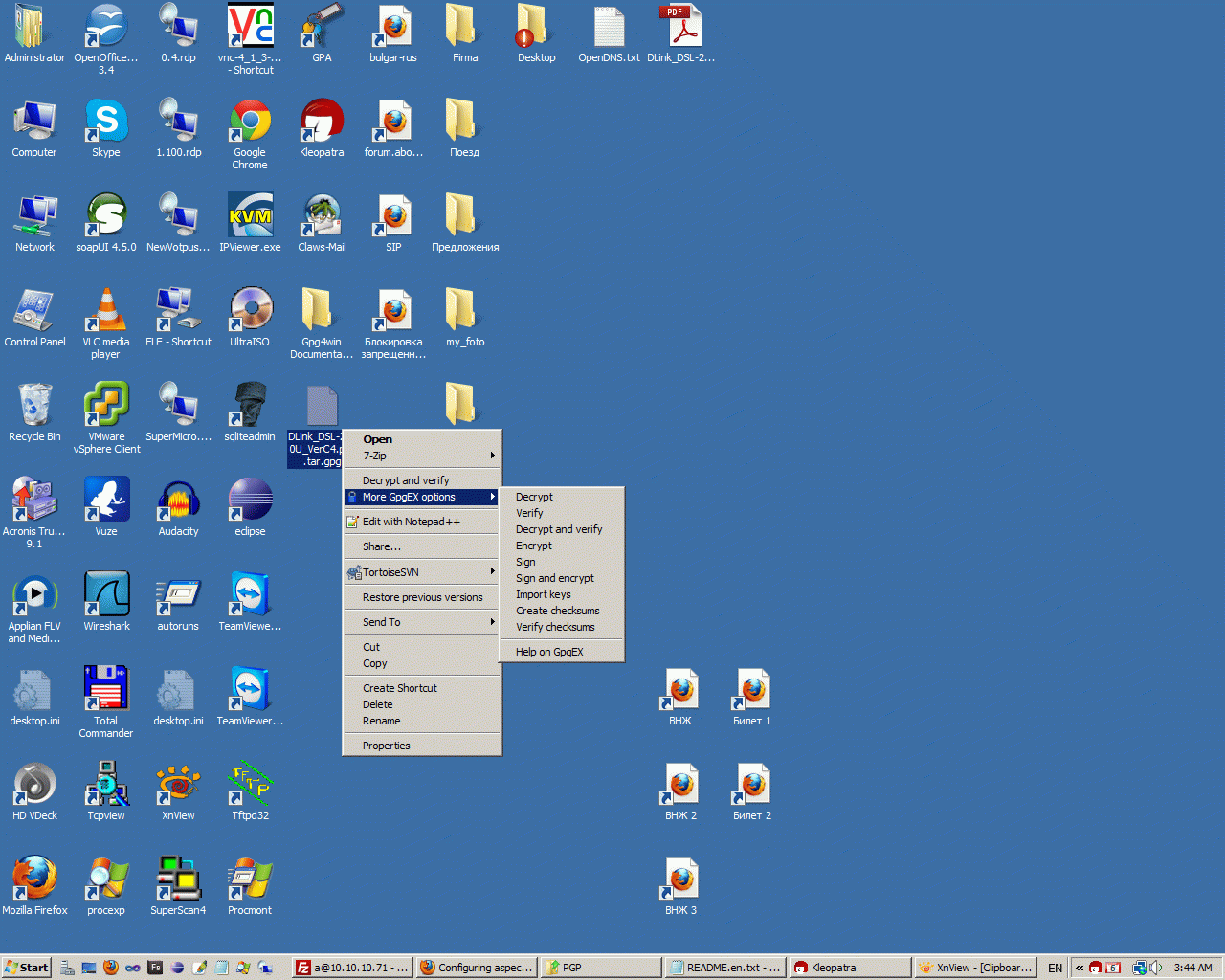Select the Share... menu entry

click(x=422, y=546)
